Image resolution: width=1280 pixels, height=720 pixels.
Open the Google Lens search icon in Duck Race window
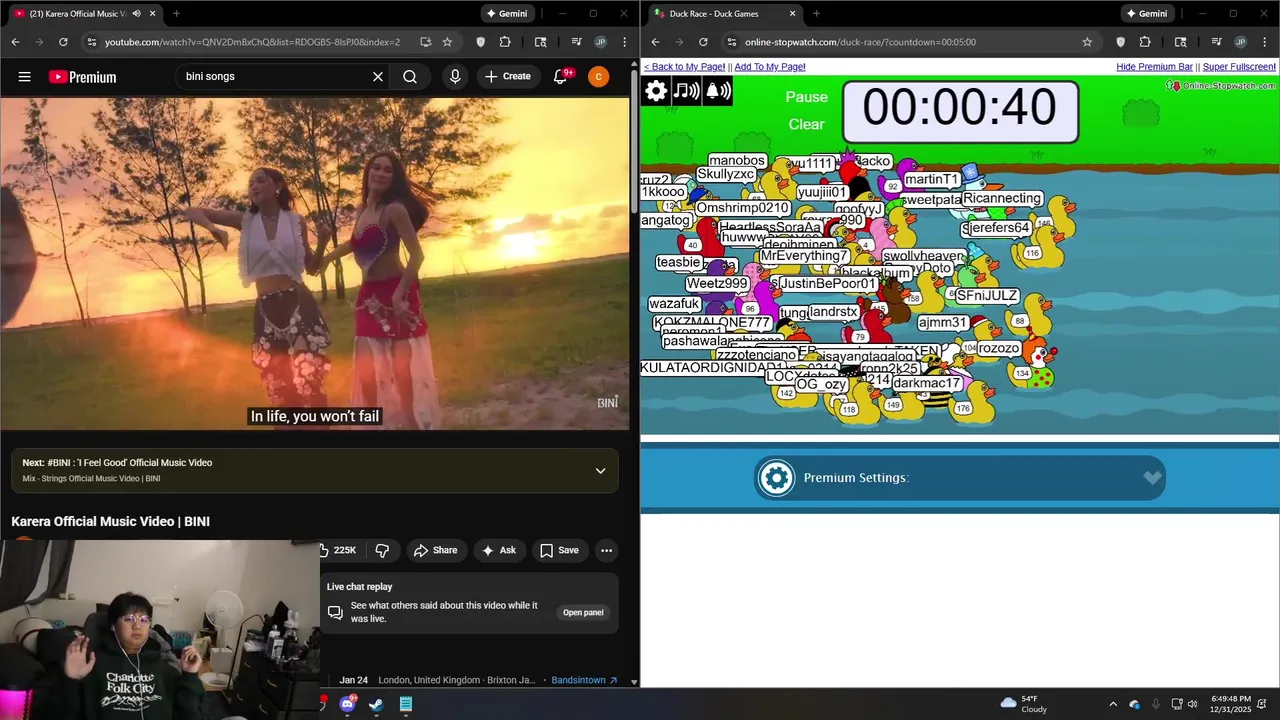click(1180, 42)
